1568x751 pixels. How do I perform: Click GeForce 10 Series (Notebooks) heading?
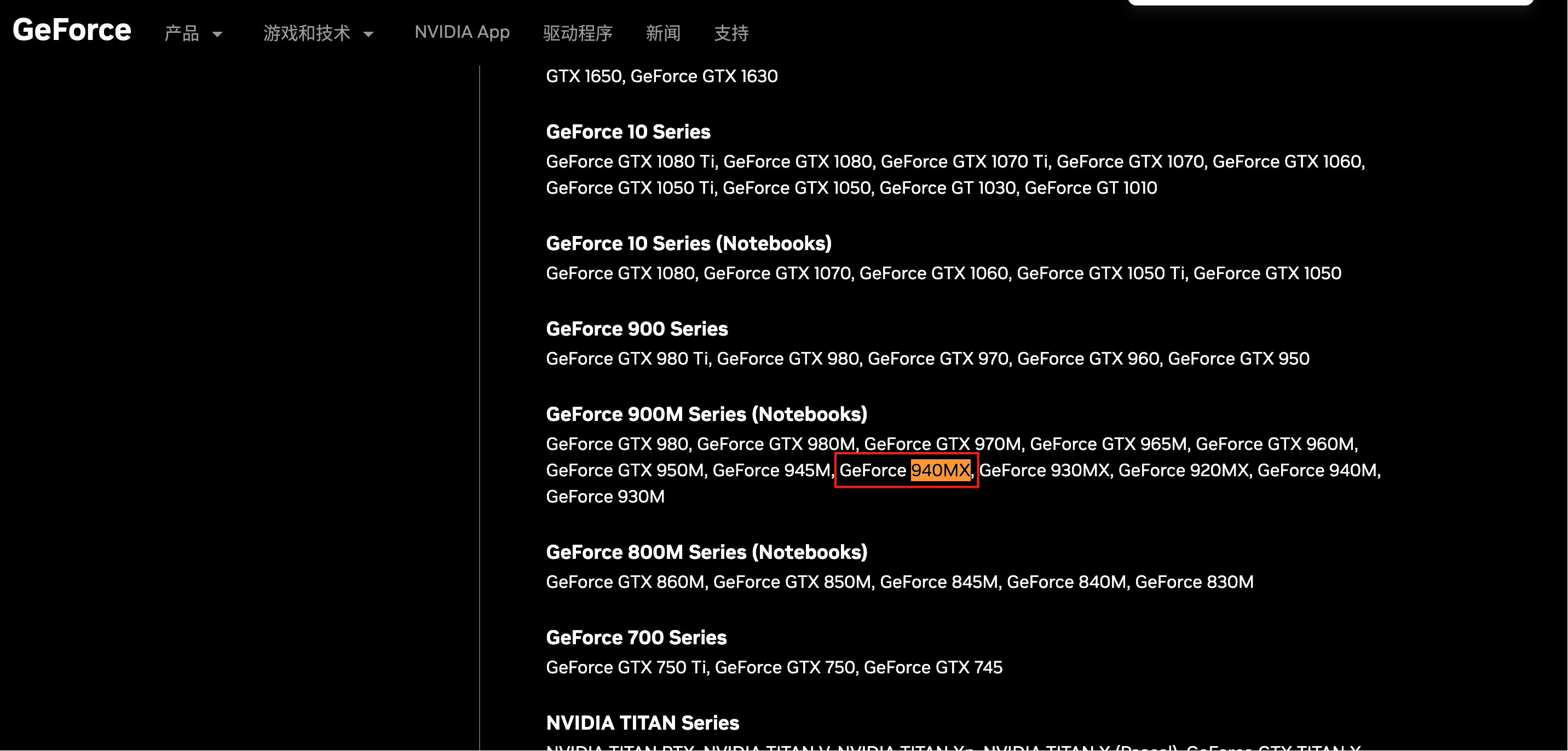688,244
